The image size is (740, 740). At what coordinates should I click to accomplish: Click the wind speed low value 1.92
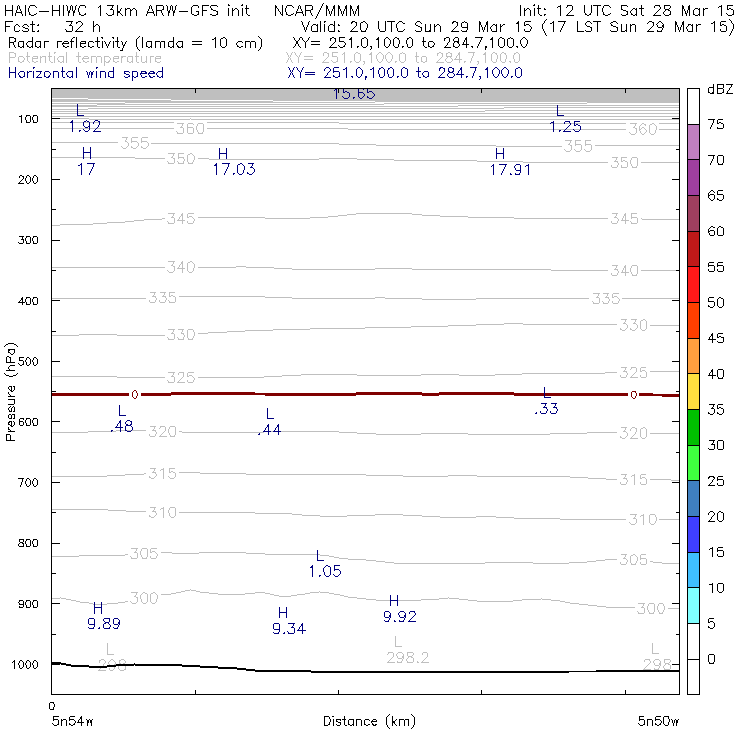pos(85,126)
